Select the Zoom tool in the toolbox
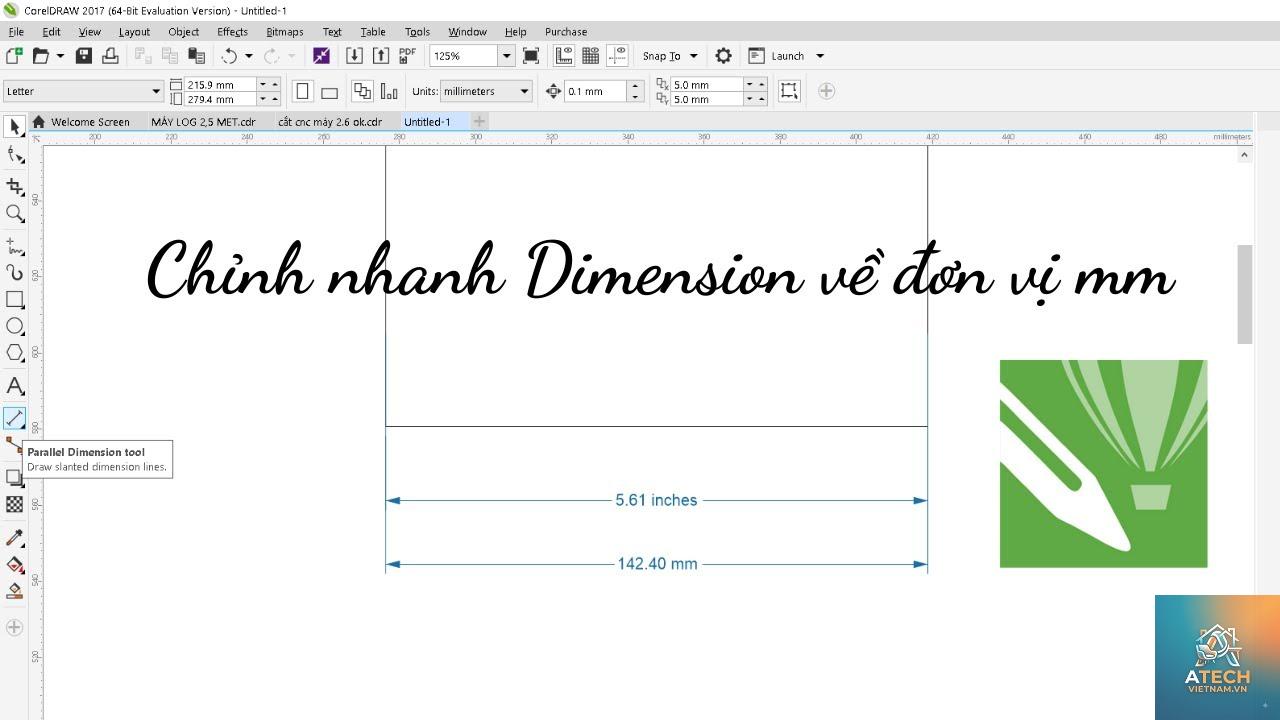The image size is (1280, 720). coord(14,213)
